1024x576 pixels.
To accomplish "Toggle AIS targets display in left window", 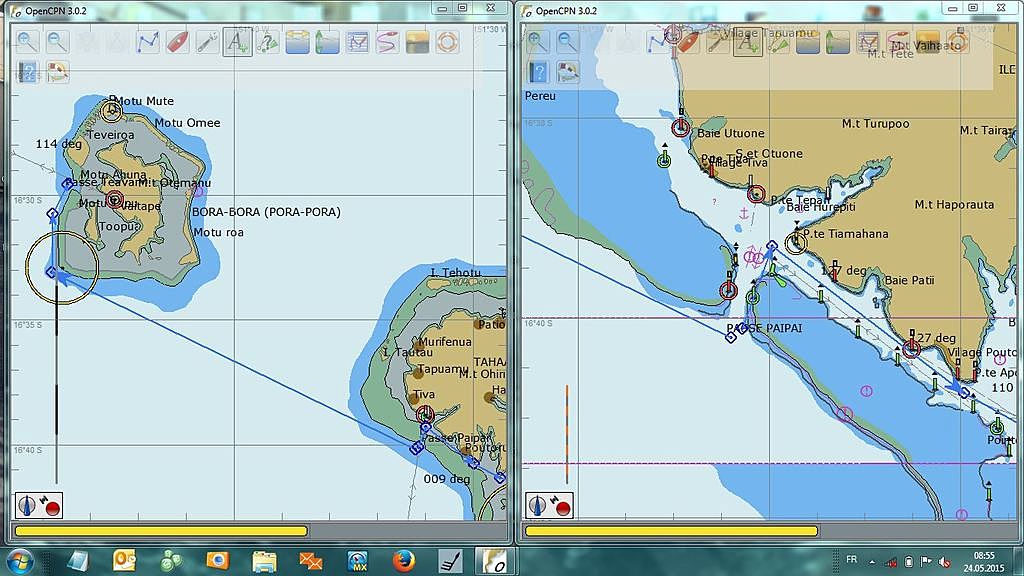I will 268,42.
